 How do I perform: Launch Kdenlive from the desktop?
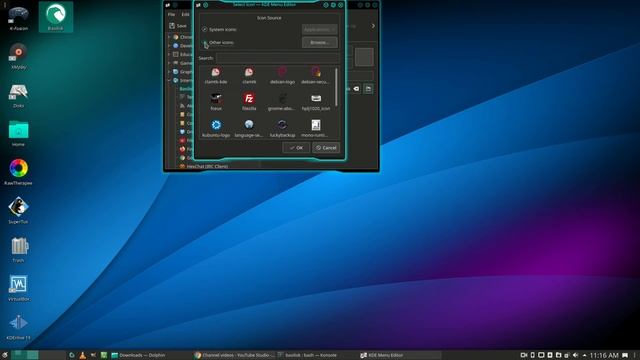pyautogui.click(x=18, y=327)
